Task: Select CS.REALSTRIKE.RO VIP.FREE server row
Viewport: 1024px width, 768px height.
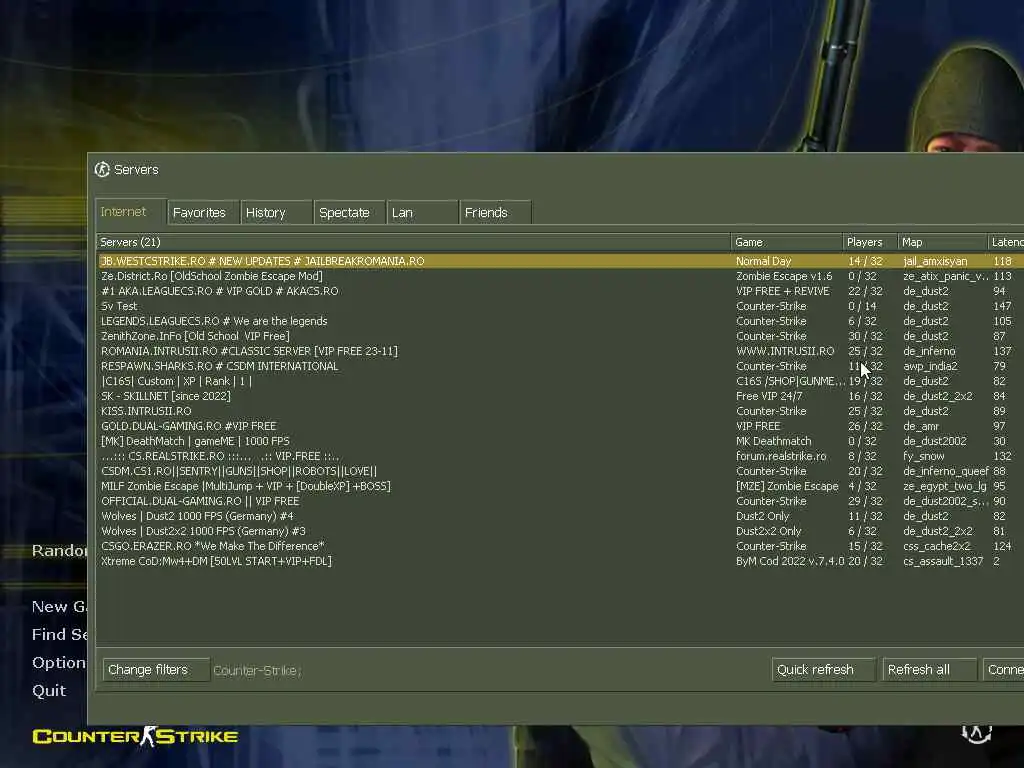Action: pos(560,456)
